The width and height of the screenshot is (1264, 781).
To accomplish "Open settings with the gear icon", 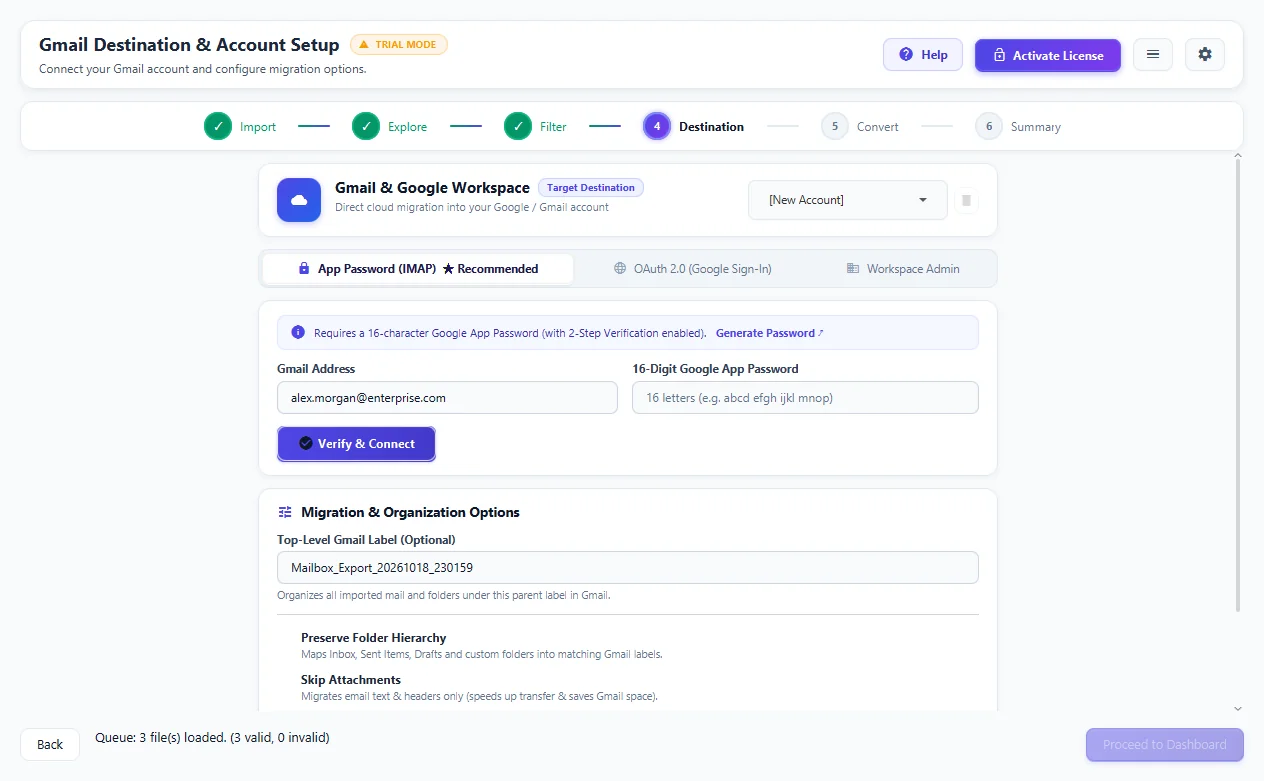I will click(1205, 55).
